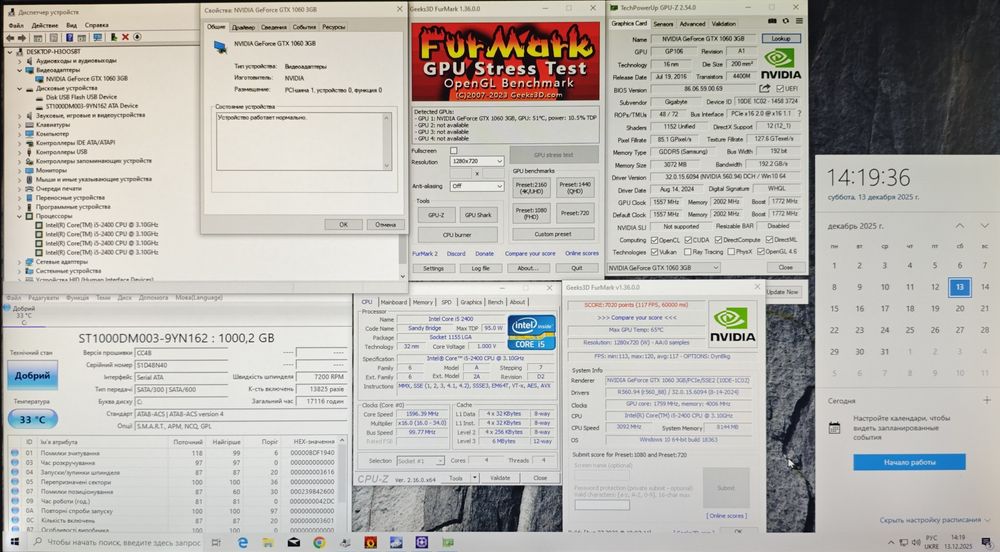This screenshot has width=1000, height=552.
Task: Click the GPU-Z green icon in the taskbar
Action: tap(448, 542)
